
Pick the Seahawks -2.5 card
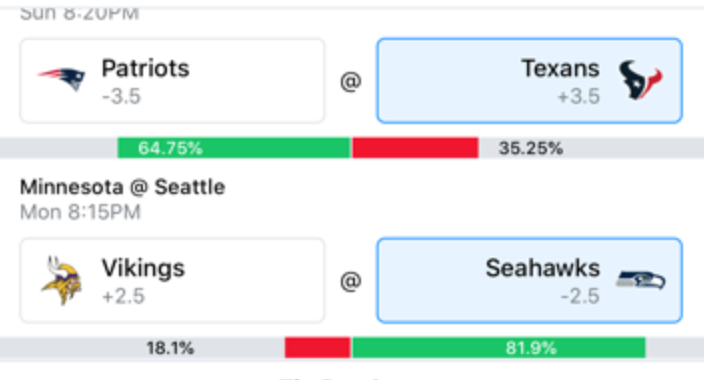tap(530, 280)
